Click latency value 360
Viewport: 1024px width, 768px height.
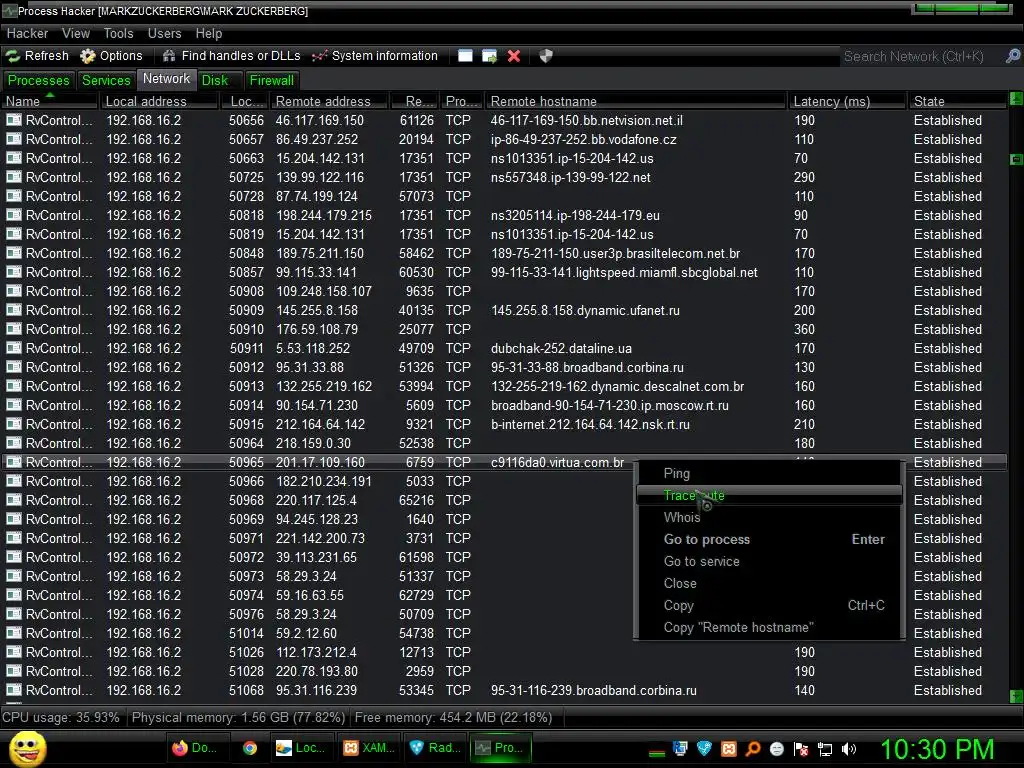point(804,329)
